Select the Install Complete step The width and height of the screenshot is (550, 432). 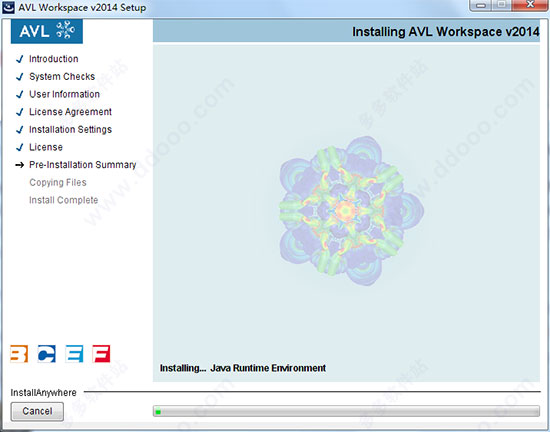63,200
